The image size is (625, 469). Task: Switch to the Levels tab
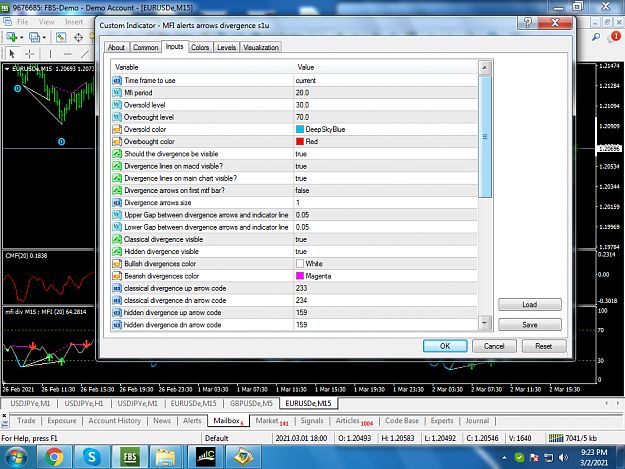coord(226,47)
